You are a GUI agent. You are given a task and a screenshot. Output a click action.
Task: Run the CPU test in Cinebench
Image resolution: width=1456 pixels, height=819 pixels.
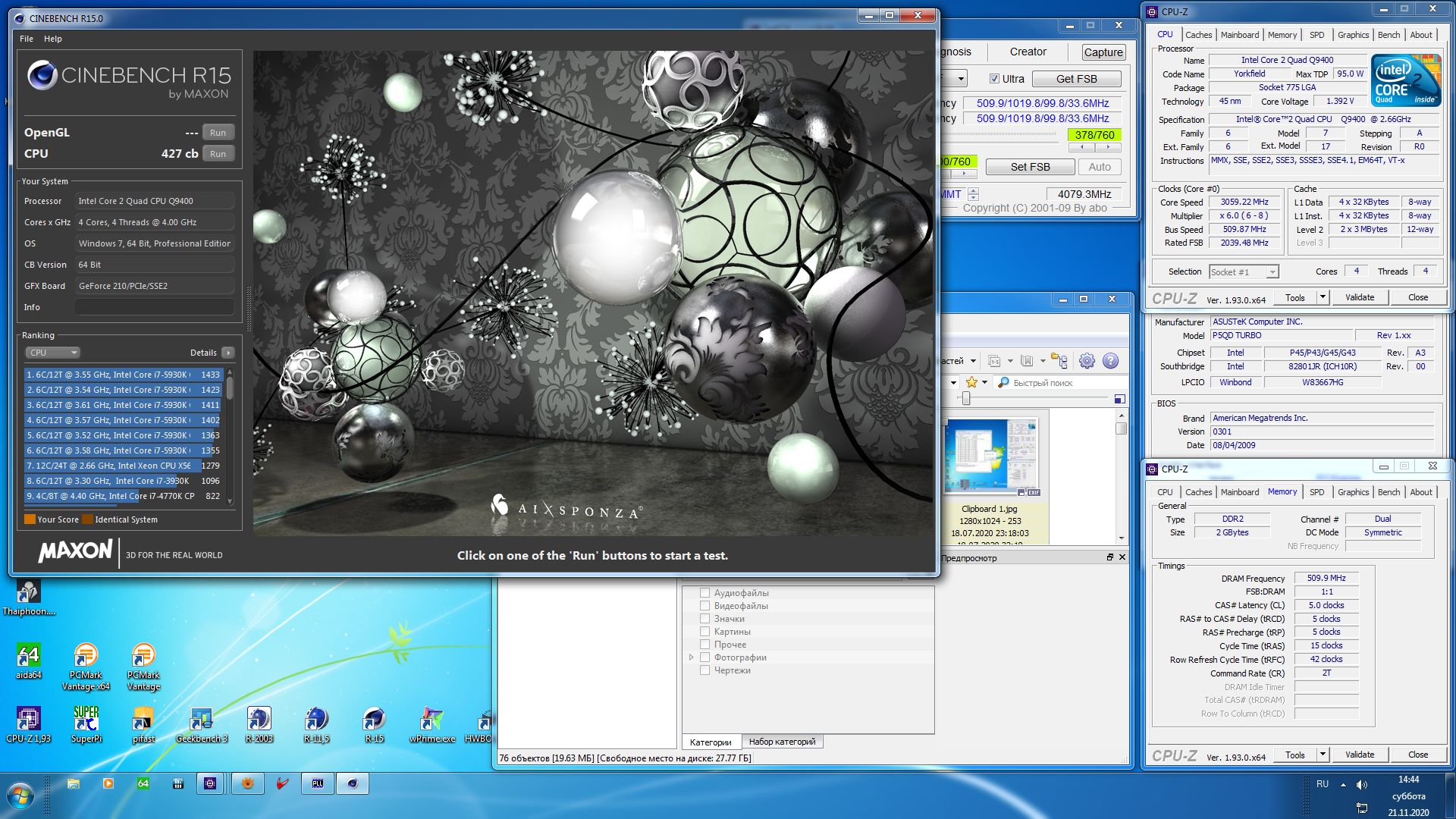tap(218, 154)
